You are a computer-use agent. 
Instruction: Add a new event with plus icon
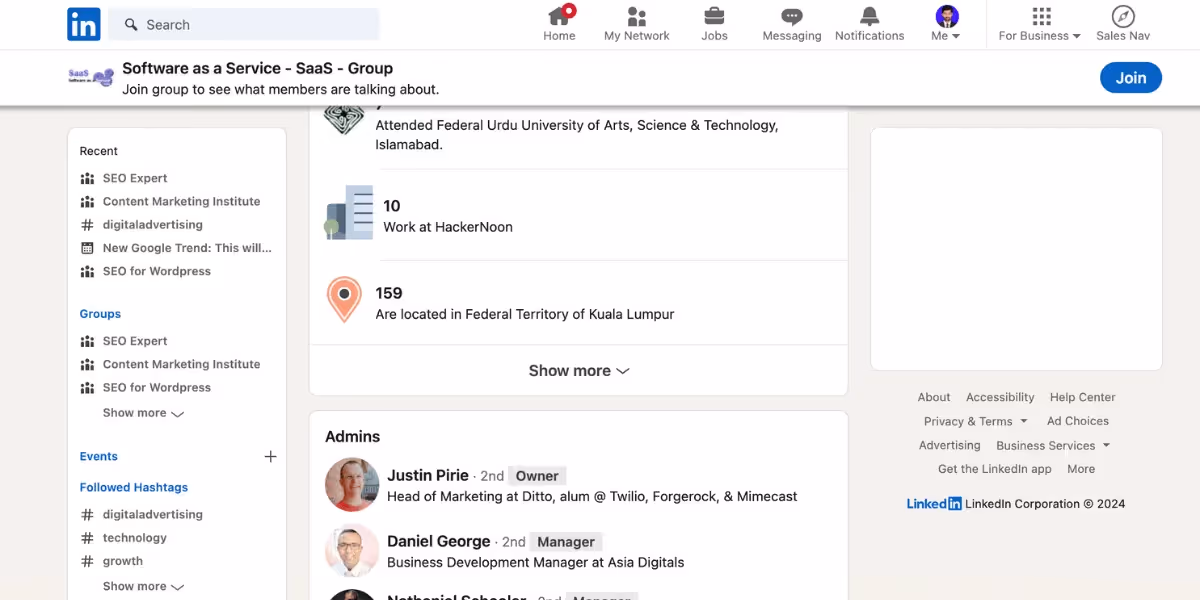pyautogui.click(x=270, y=456)
